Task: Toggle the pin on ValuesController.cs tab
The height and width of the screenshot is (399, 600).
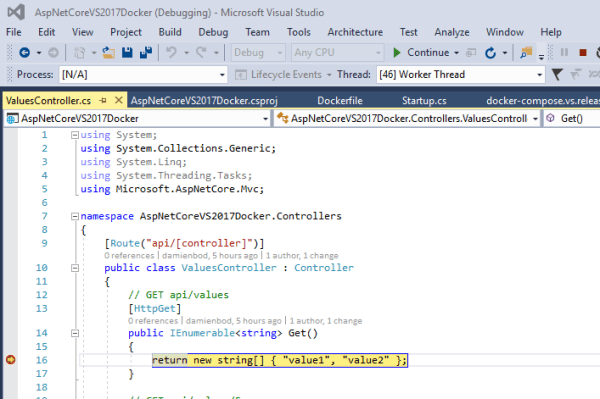Action: click(x=103, y=101)
